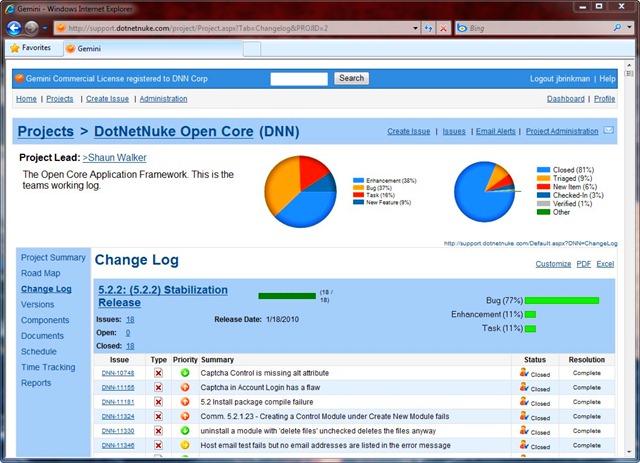Open Schedule in sidebar

[x=39, y=352]
